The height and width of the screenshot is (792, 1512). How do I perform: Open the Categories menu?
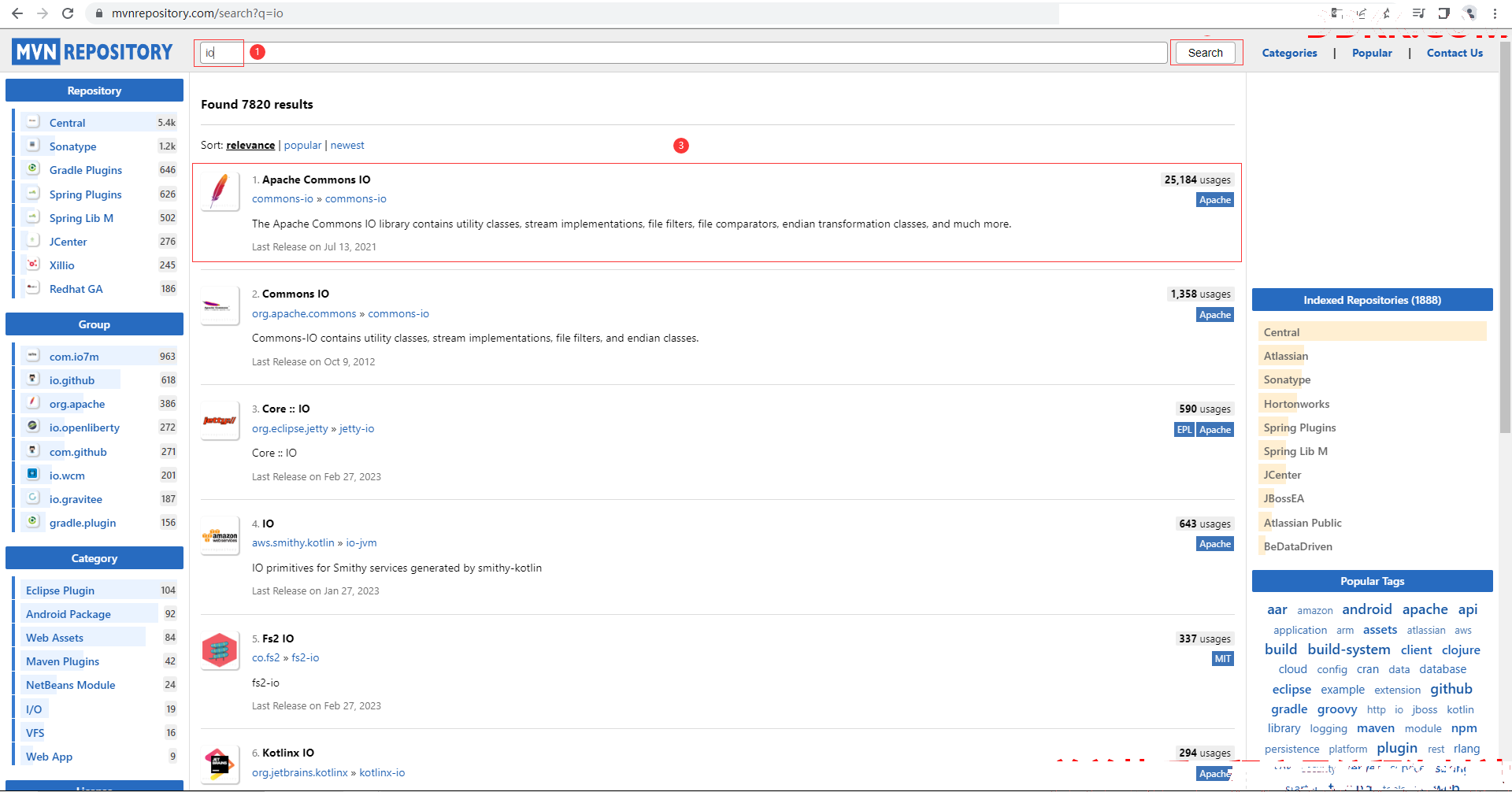click(1289, 53)
